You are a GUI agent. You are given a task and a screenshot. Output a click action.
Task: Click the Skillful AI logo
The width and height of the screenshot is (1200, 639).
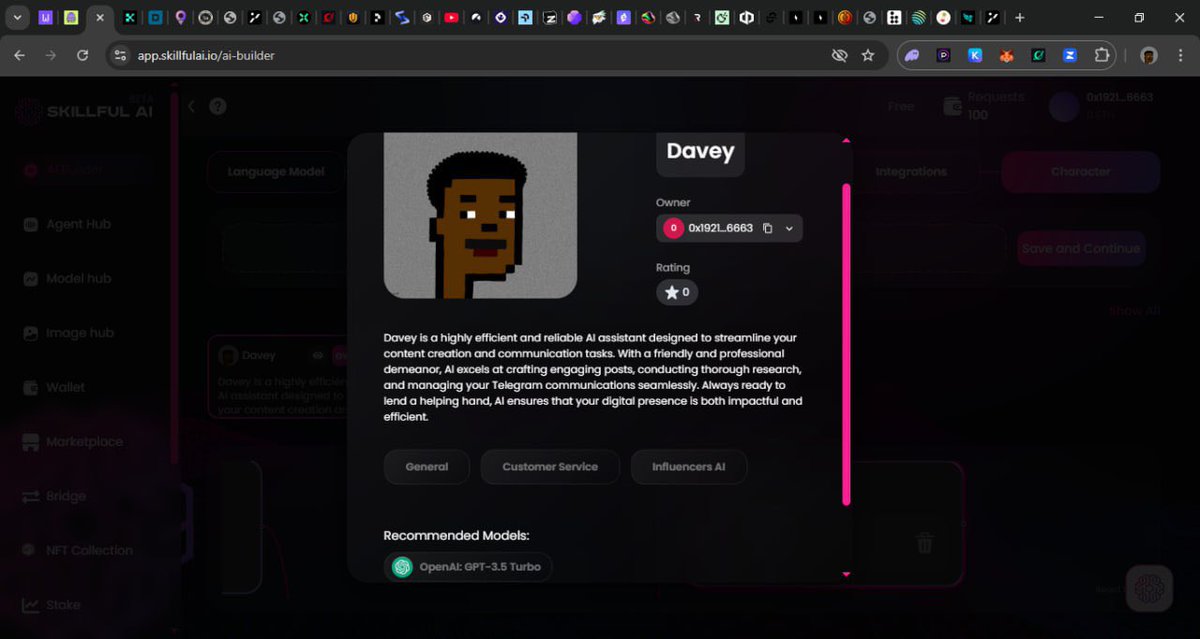pyautogui.click(x=85, y=111)
